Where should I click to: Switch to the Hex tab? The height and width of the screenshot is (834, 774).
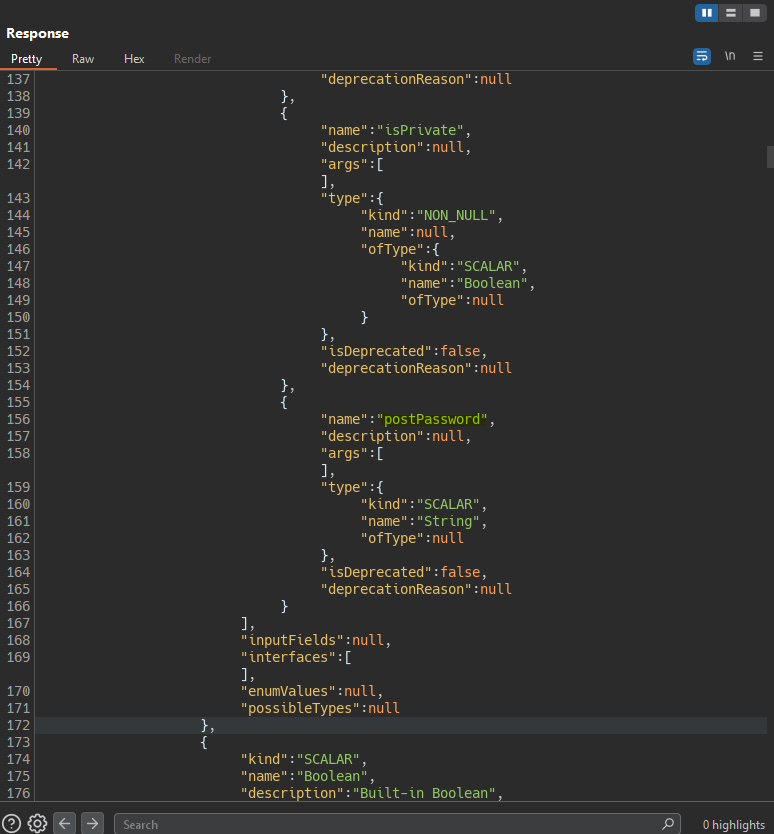(x=134, y=59)
